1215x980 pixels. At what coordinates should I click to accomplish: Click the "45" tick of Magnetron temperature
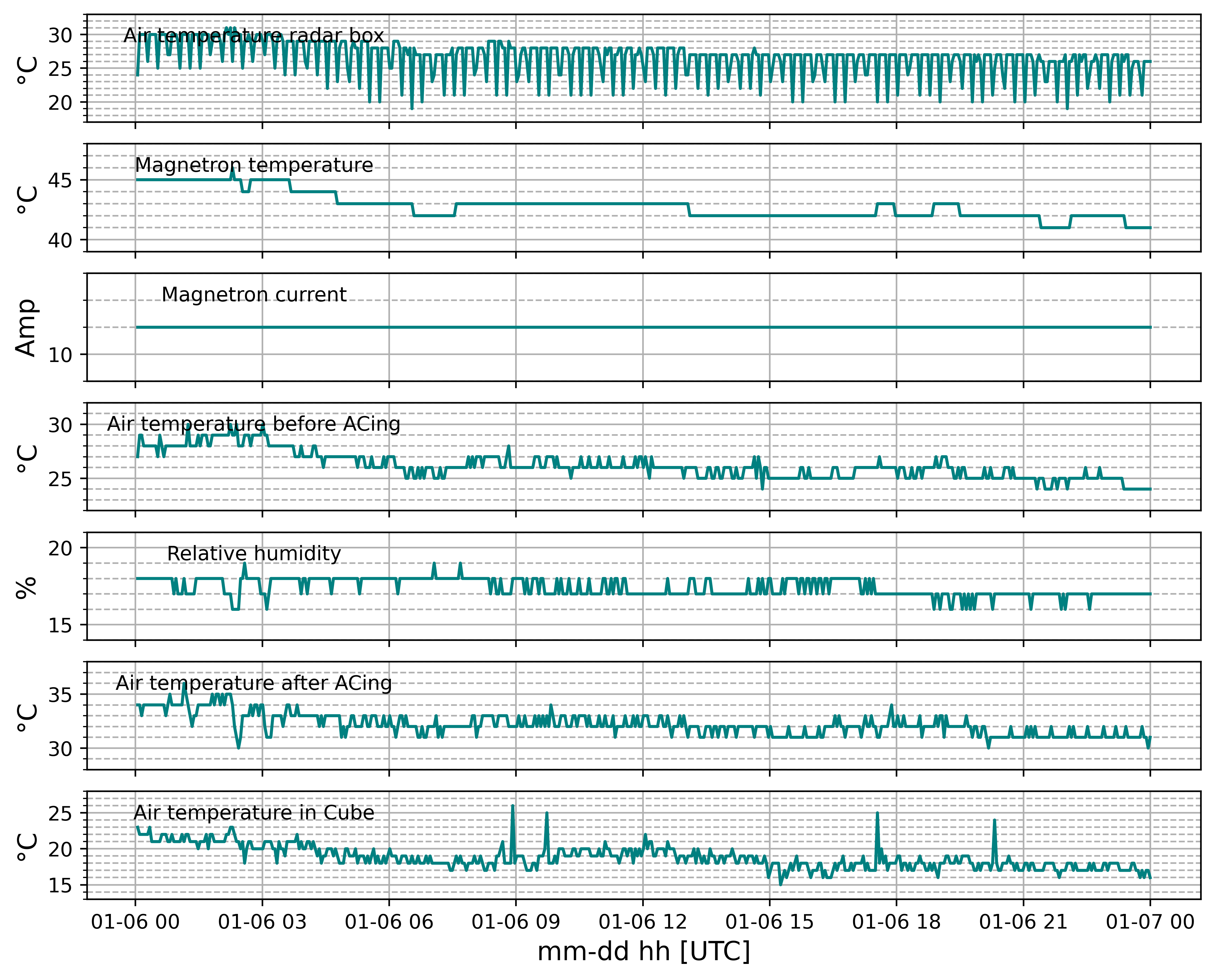[60, 181]
